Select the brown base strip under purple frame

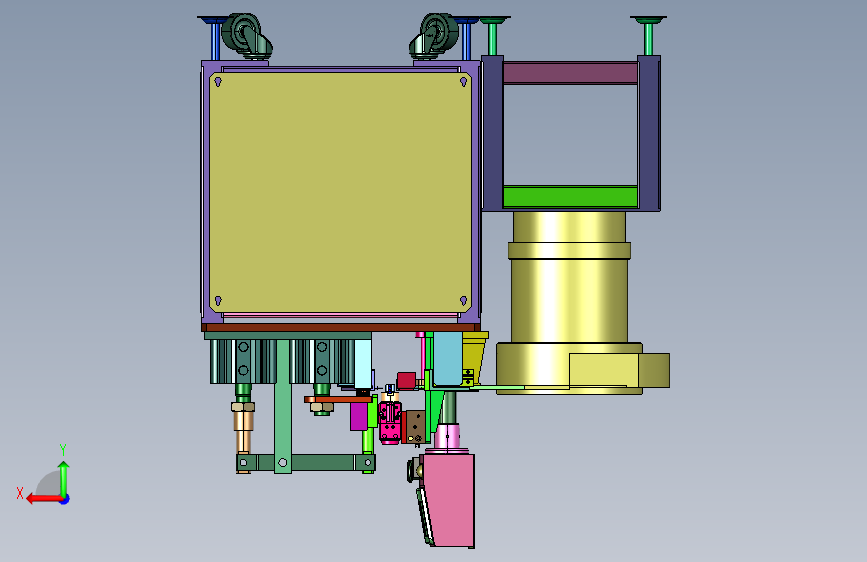[341, 327]
